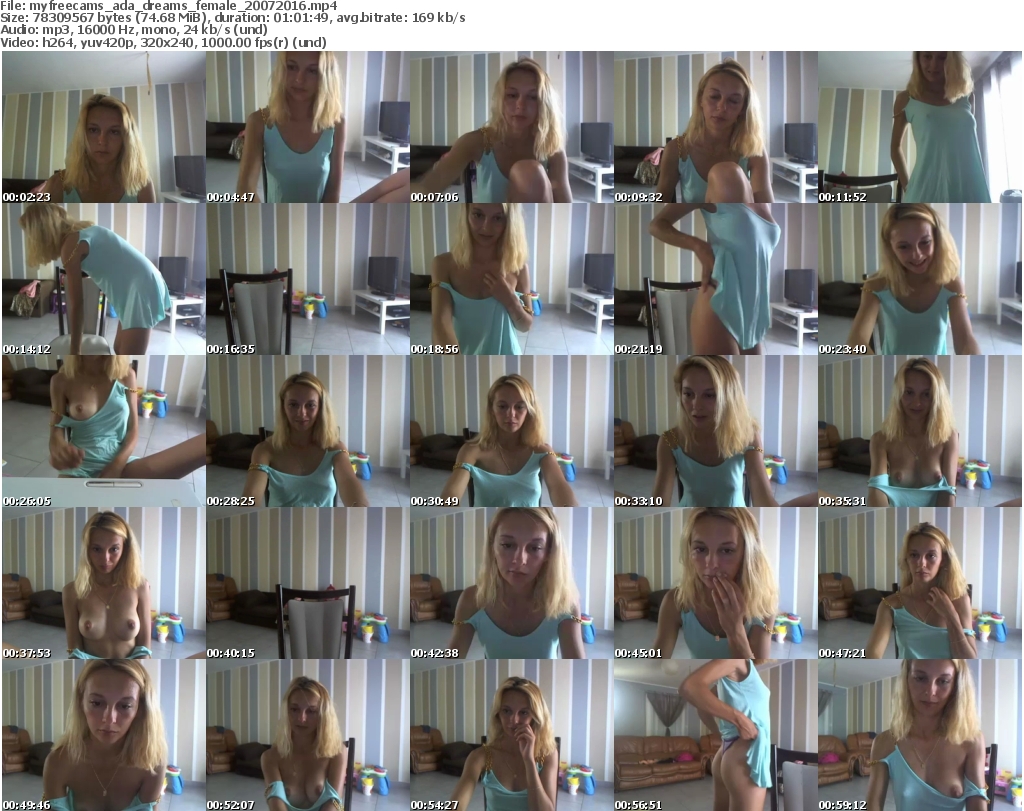
Task: Open the frame stamped 00:07:06
Action: [511, 127]
